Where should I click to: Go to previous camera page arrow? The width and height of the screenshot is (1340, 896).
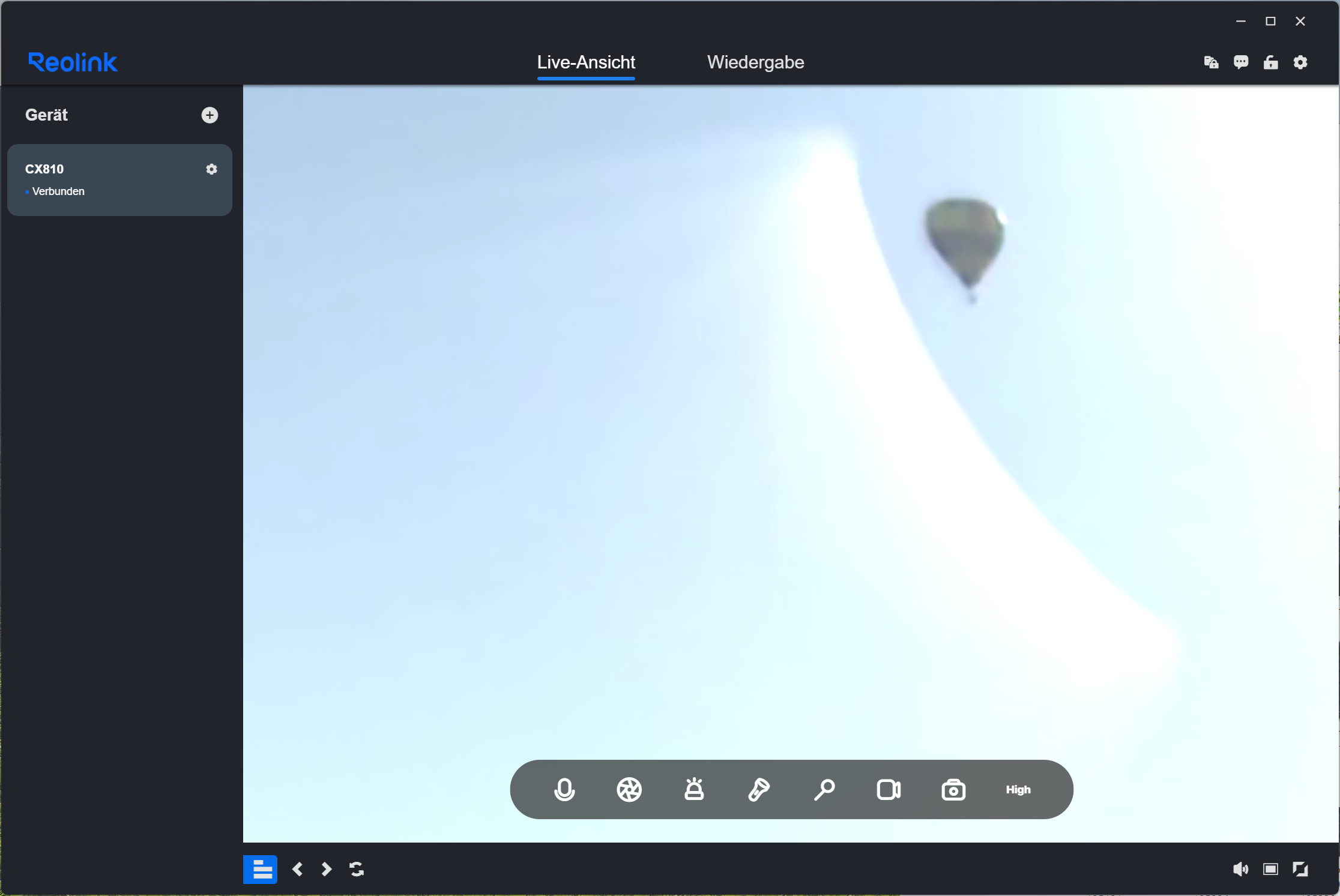click(298, 869)
